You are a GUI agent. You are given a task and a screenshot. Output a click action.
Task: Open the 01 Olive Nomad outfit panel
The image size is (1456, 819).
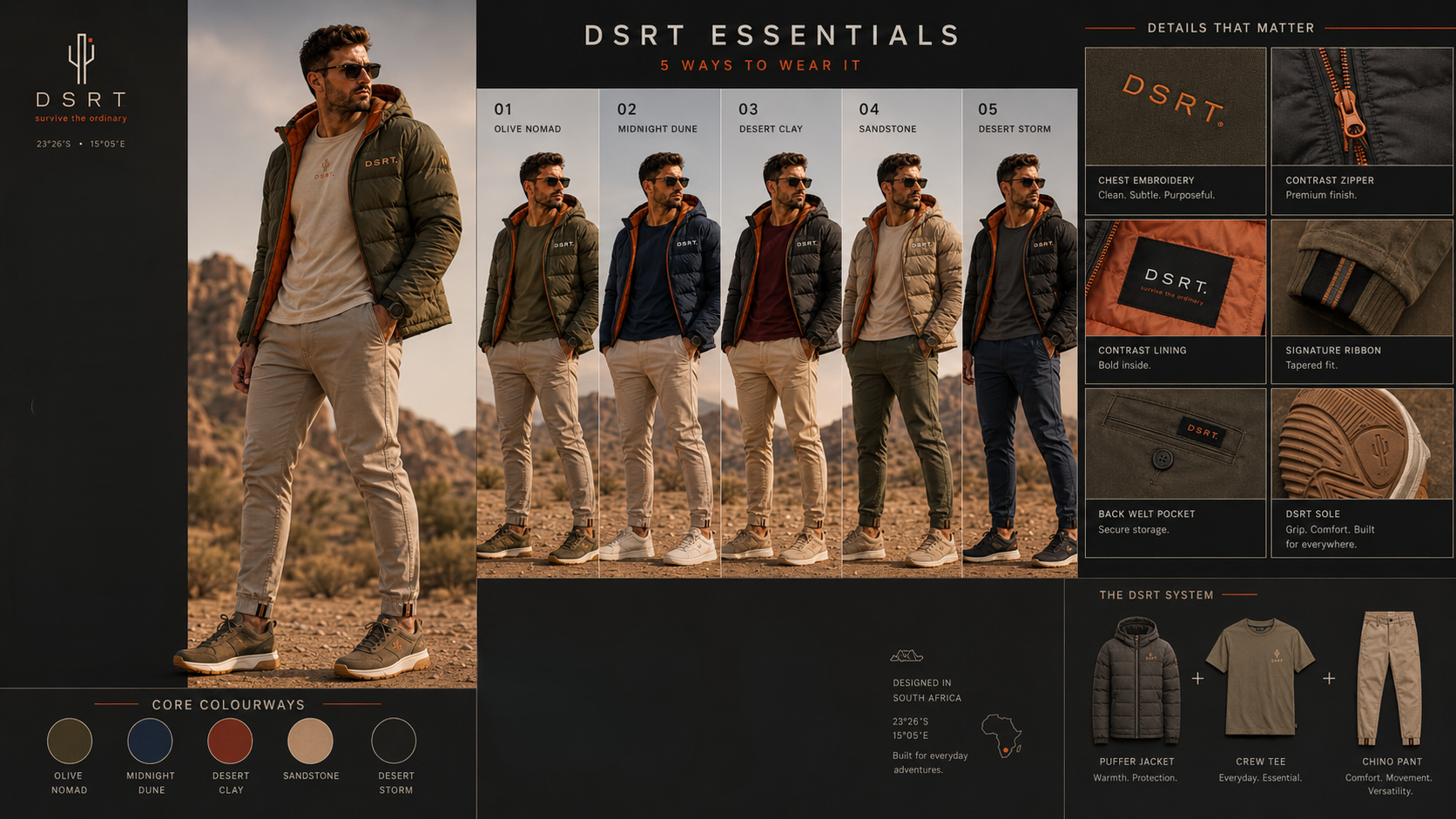pyautogui.click(x=537, y=332)
